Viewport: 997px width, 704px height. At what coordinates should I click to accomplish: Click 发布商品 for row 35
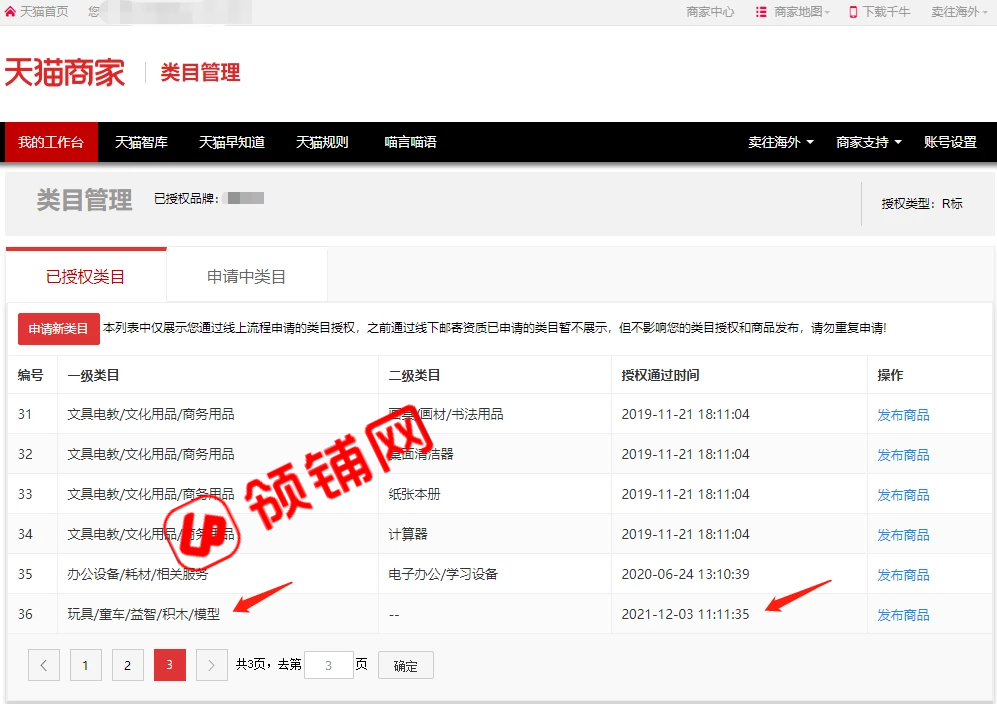903,575
